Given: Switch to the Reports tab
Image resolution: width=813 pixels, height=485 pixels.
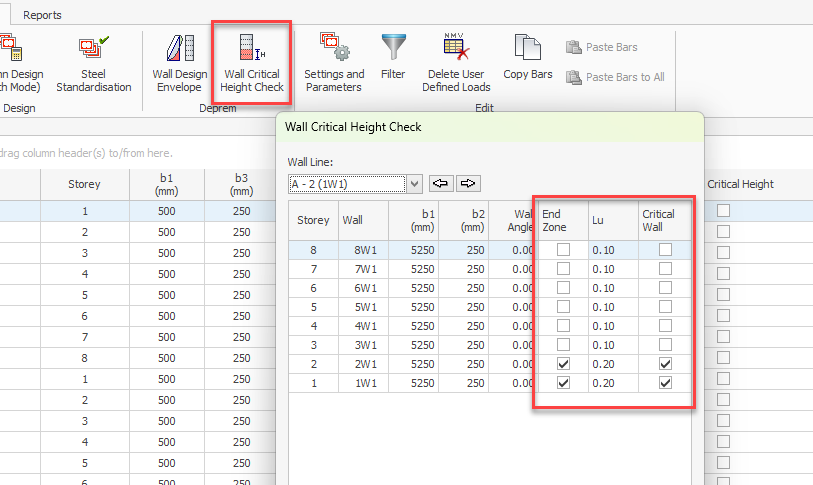Looking at the screenshot, I should click(42, 15).
